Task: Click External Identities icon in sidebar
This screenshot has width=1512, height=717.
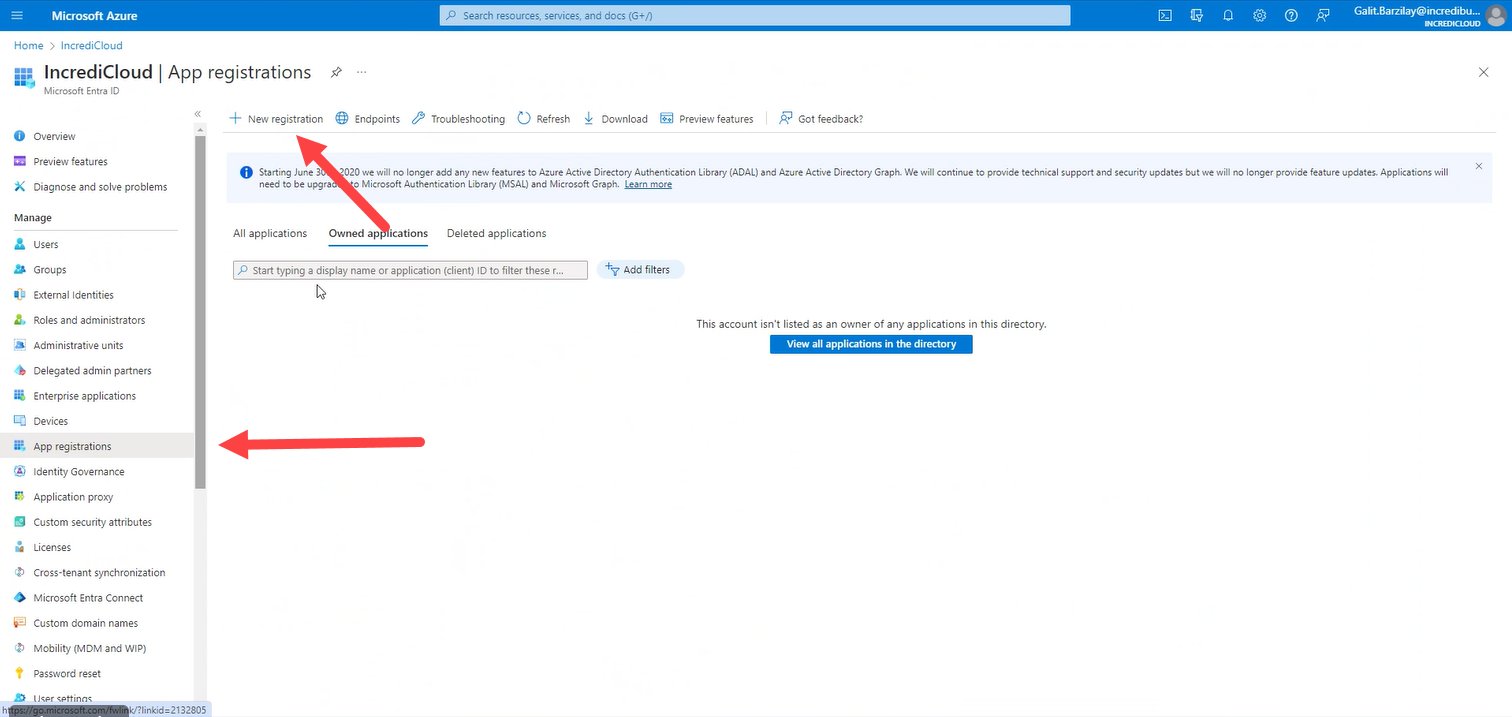Action: click(20, 295)
